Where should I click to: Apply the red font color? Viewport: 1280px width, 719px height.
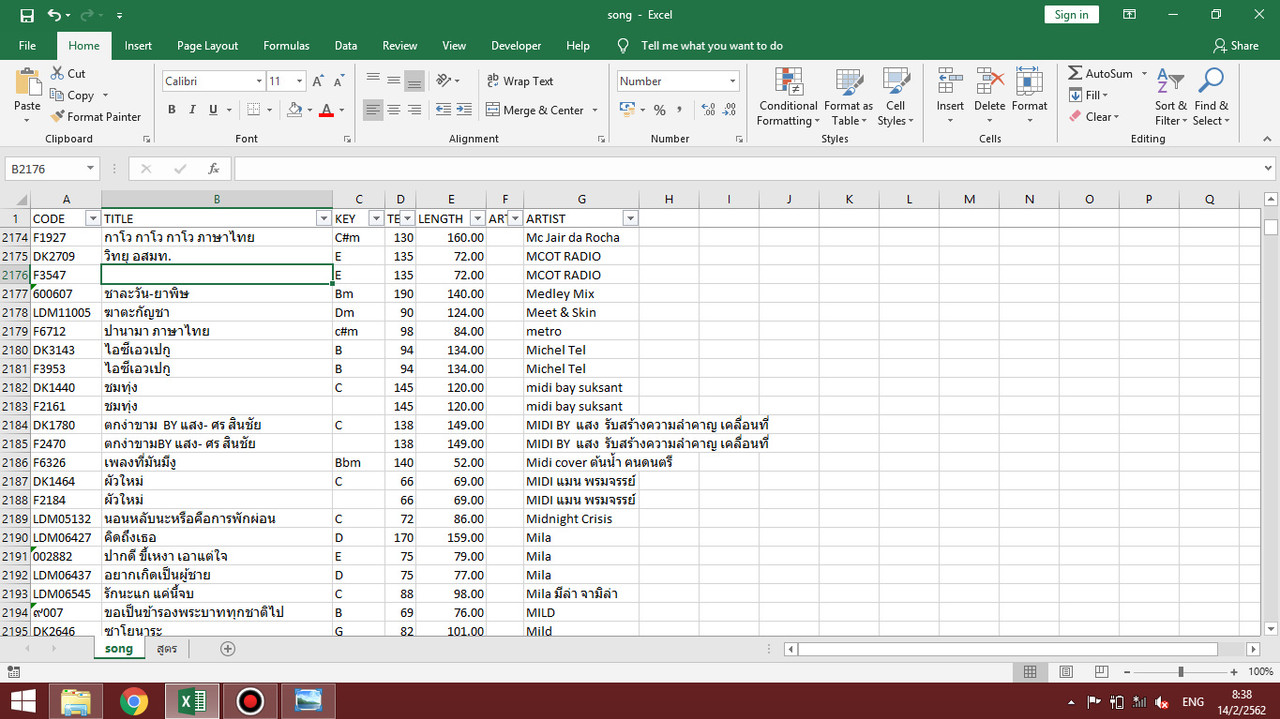[326, 110]
